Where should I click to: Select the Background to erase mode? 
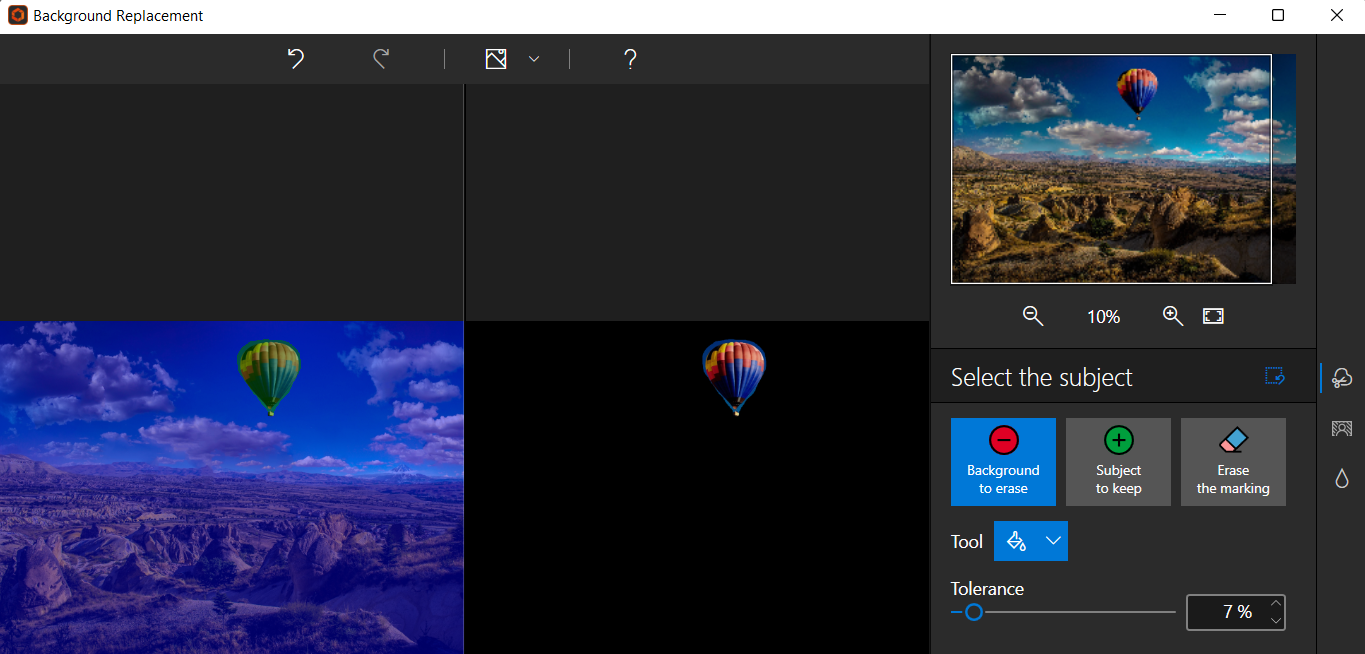[x=1003, y=462]
